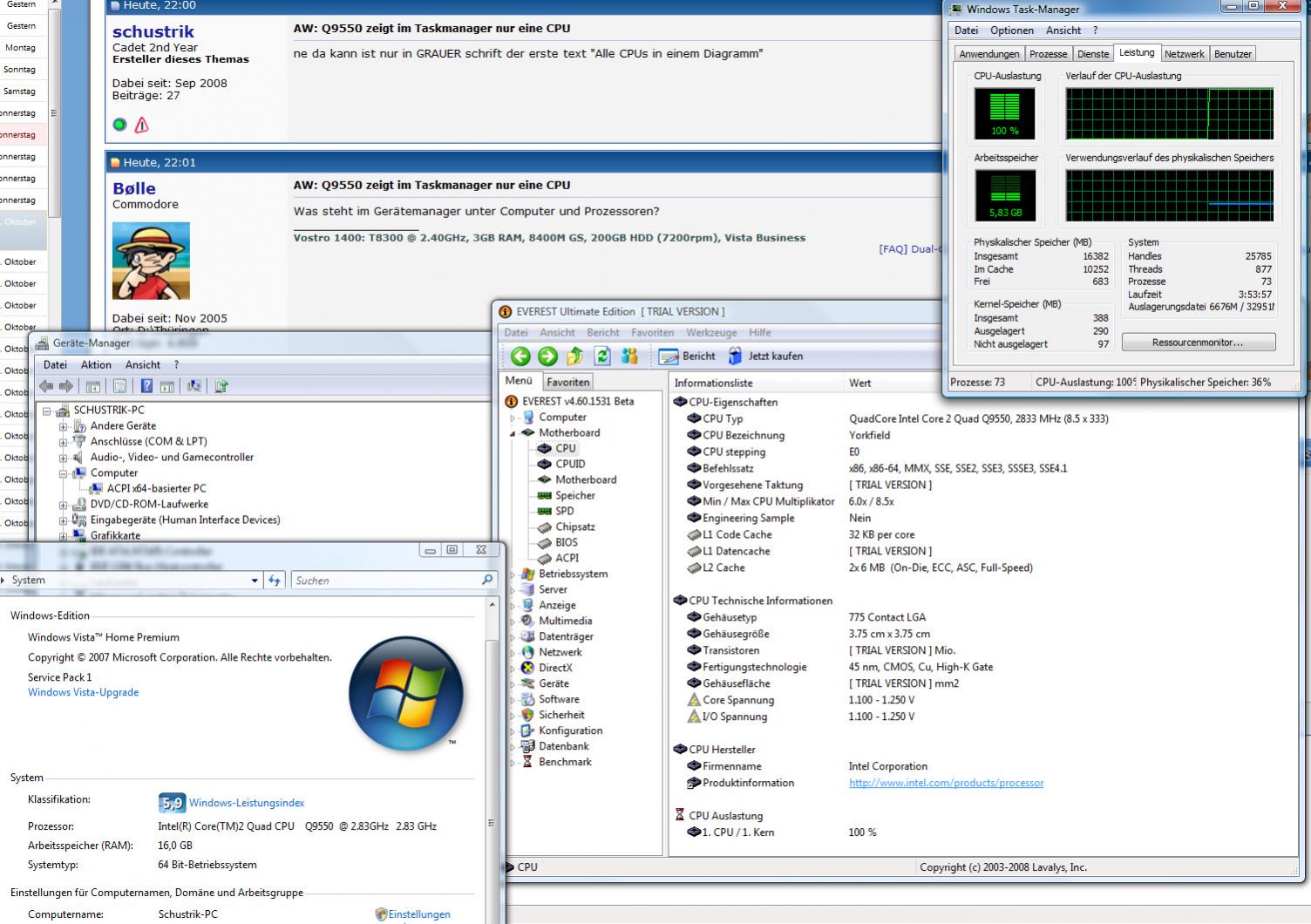Expand Audio-, Video- und Gamecontroller node
This screenshot has width=1311, height=924.
pyautogui.click(x=63, y=458)
